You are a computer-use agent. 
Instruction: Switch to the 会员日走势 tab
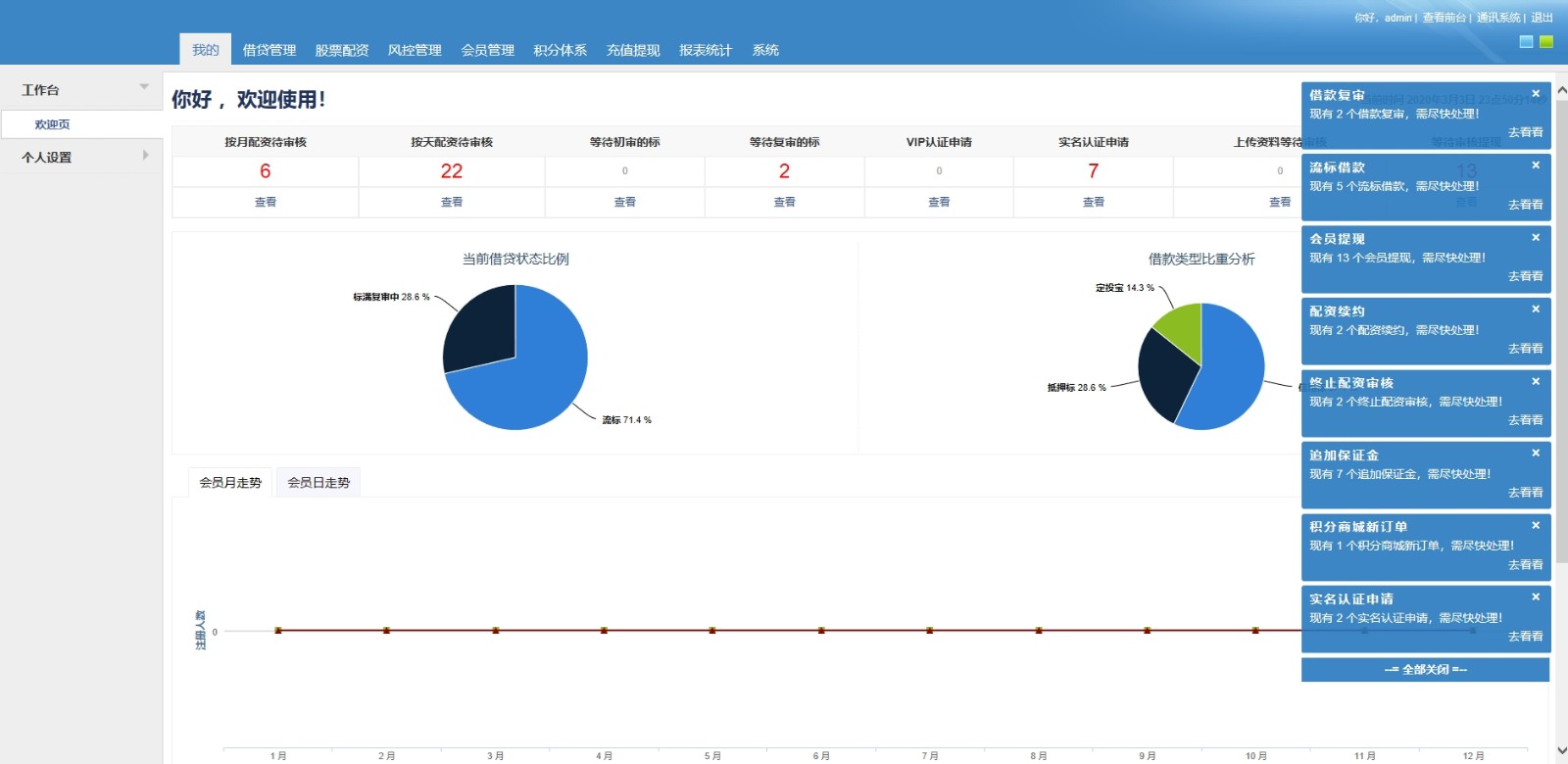coord(318,482)
